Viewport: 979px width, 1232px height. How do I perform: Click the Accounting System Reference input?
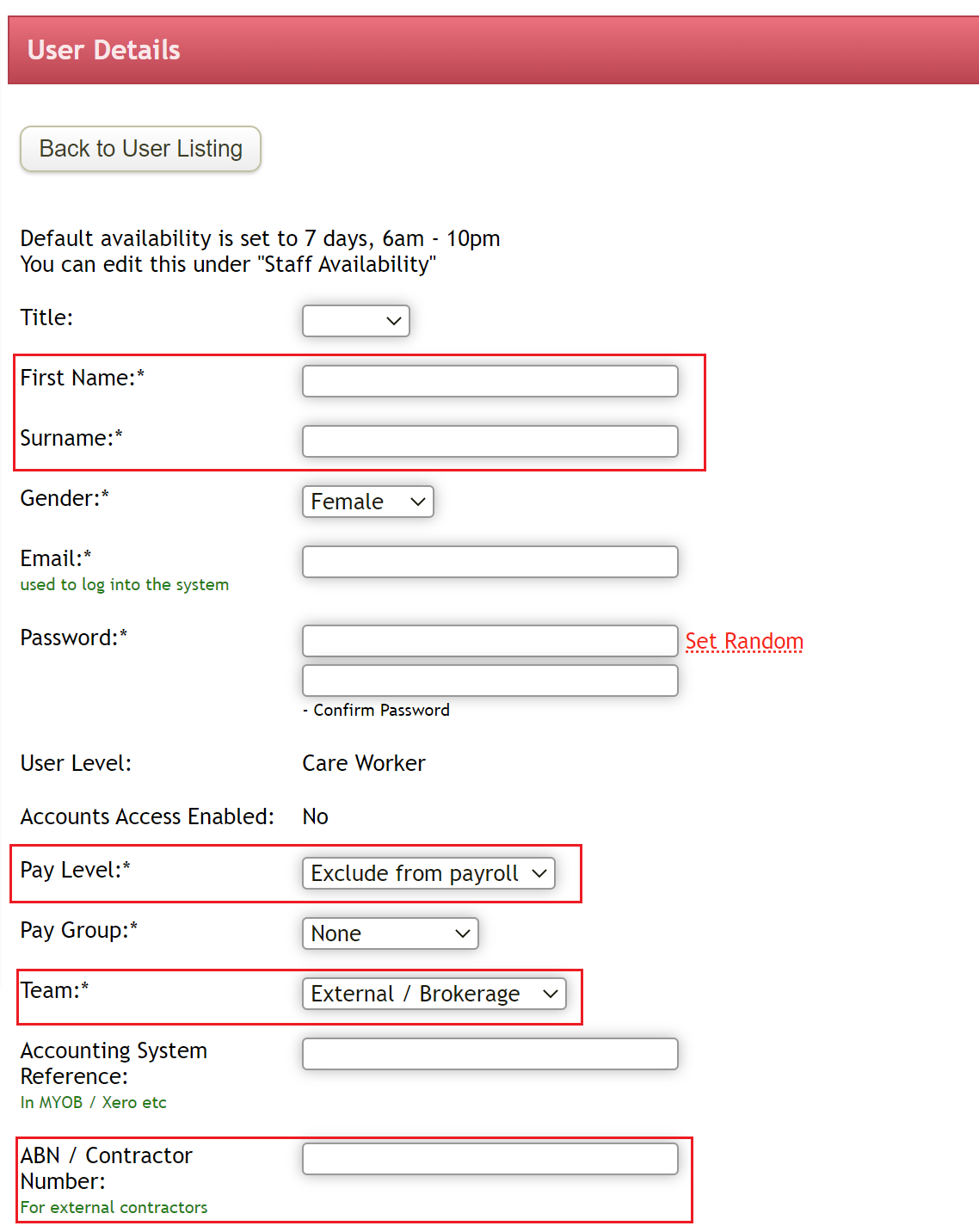(489, 1053)
